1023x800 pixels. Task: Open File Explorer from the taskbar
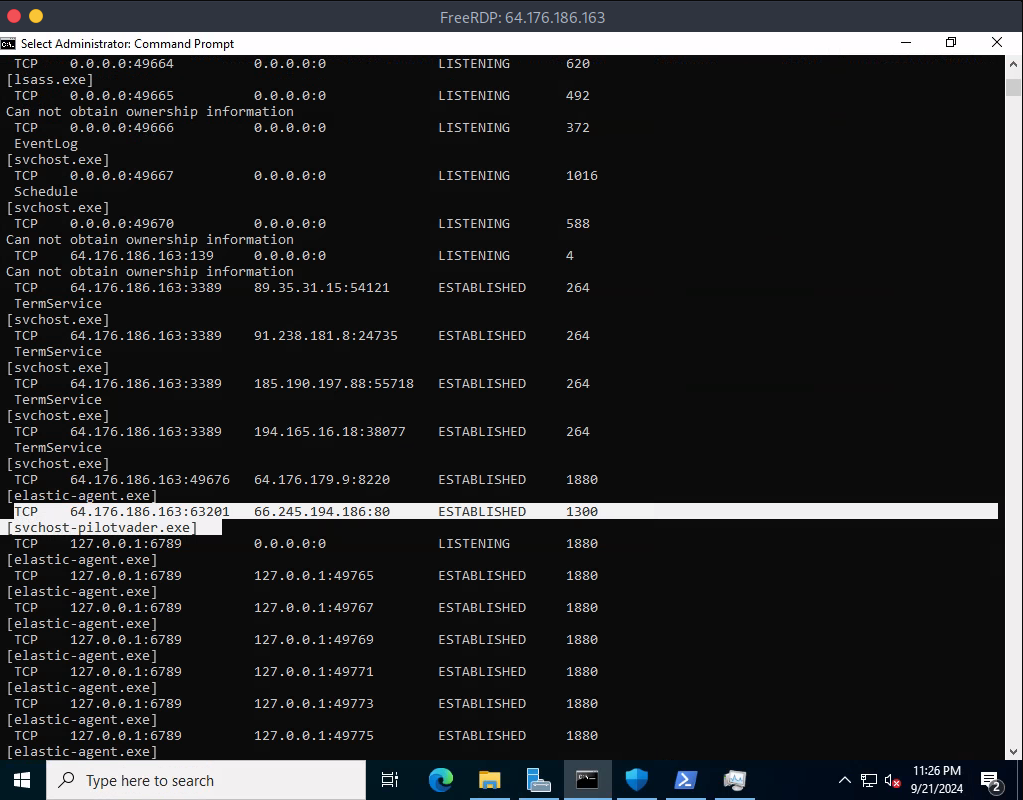(489, 780)
